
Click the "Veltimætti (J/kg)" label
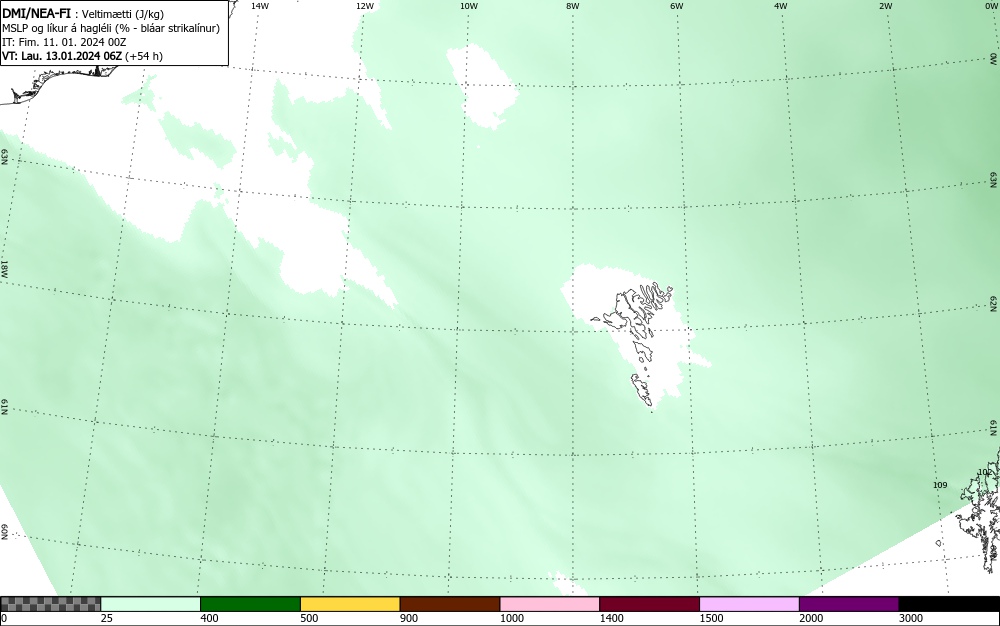tap(123, 15)
